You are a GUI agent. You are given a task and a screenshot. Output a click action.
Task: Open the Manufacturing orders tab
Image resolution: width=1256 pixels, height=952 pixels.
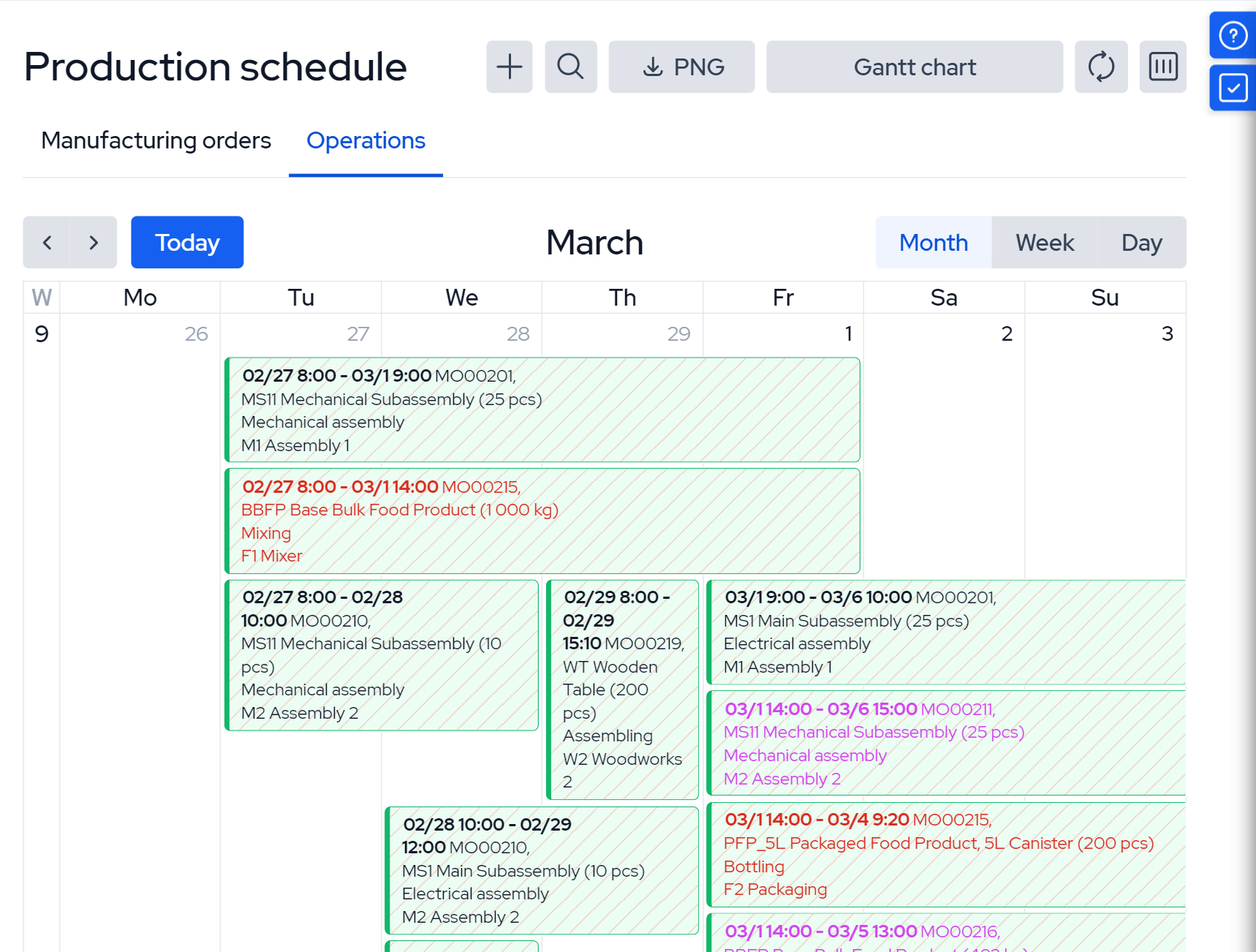tap(156, 140)
